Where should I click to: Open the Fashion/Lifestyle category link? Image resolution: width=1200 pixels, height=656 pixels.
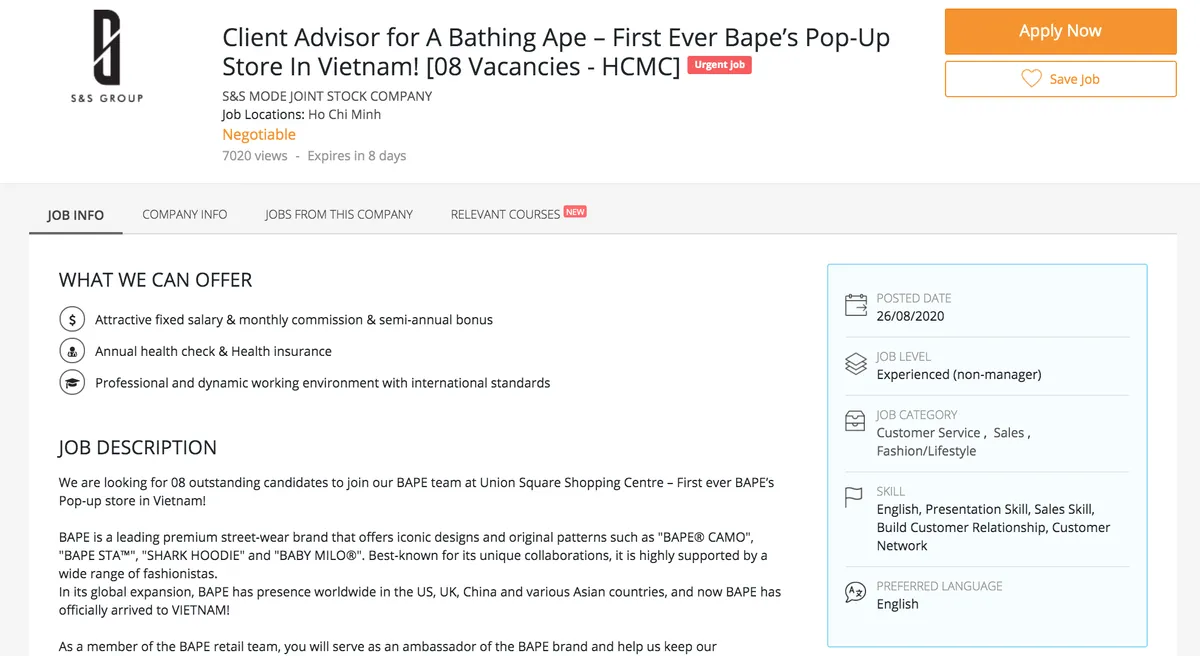coord(926,451)
